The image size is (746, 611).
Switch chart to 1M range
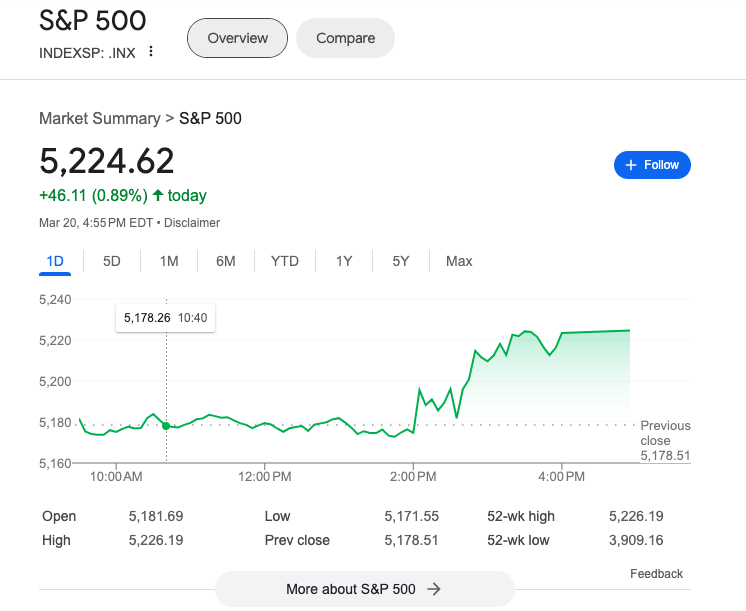pos(169,261)
